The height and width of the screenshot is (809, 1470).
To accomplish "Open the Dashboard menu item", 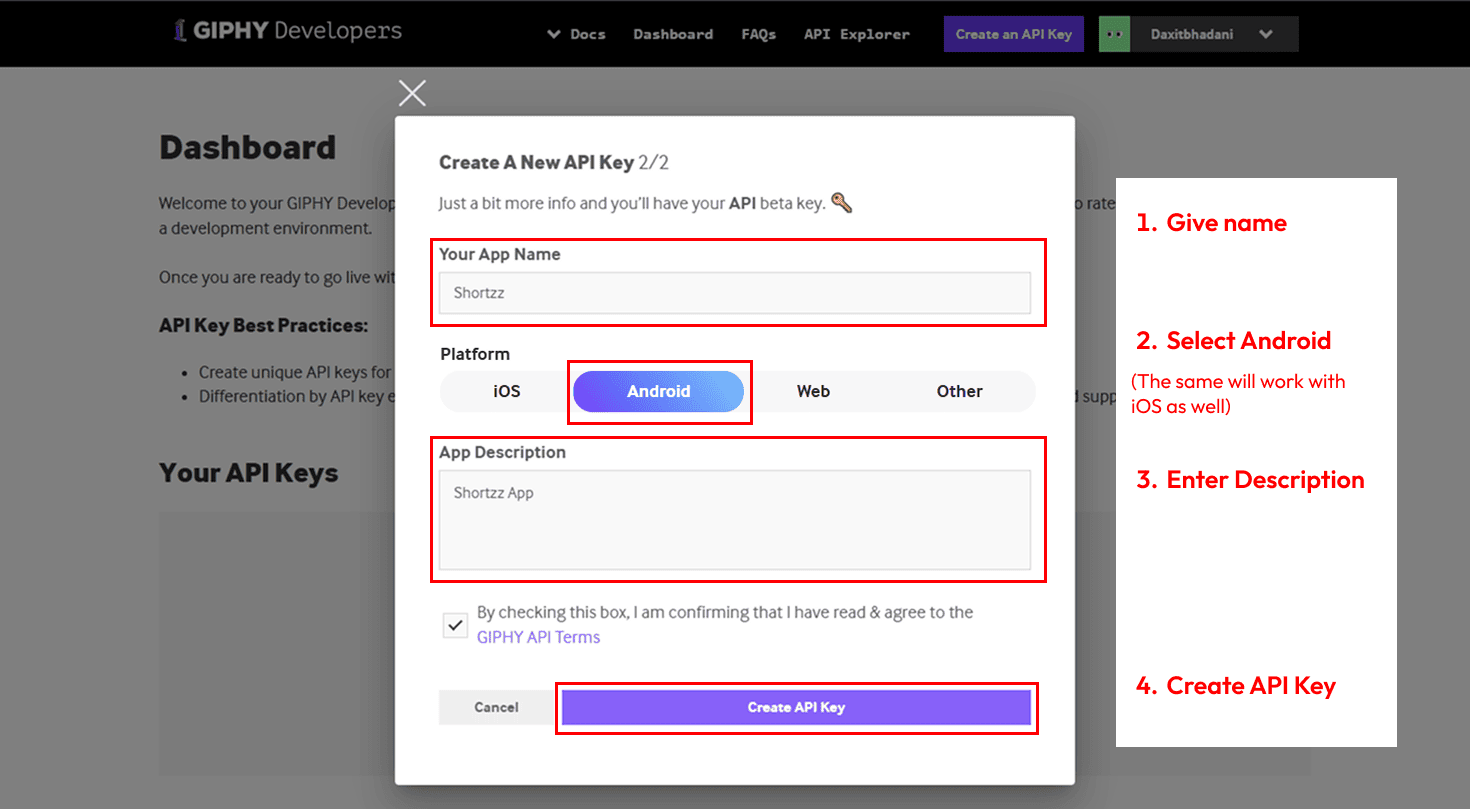I will pyautogui.click(x=673, y=33).
